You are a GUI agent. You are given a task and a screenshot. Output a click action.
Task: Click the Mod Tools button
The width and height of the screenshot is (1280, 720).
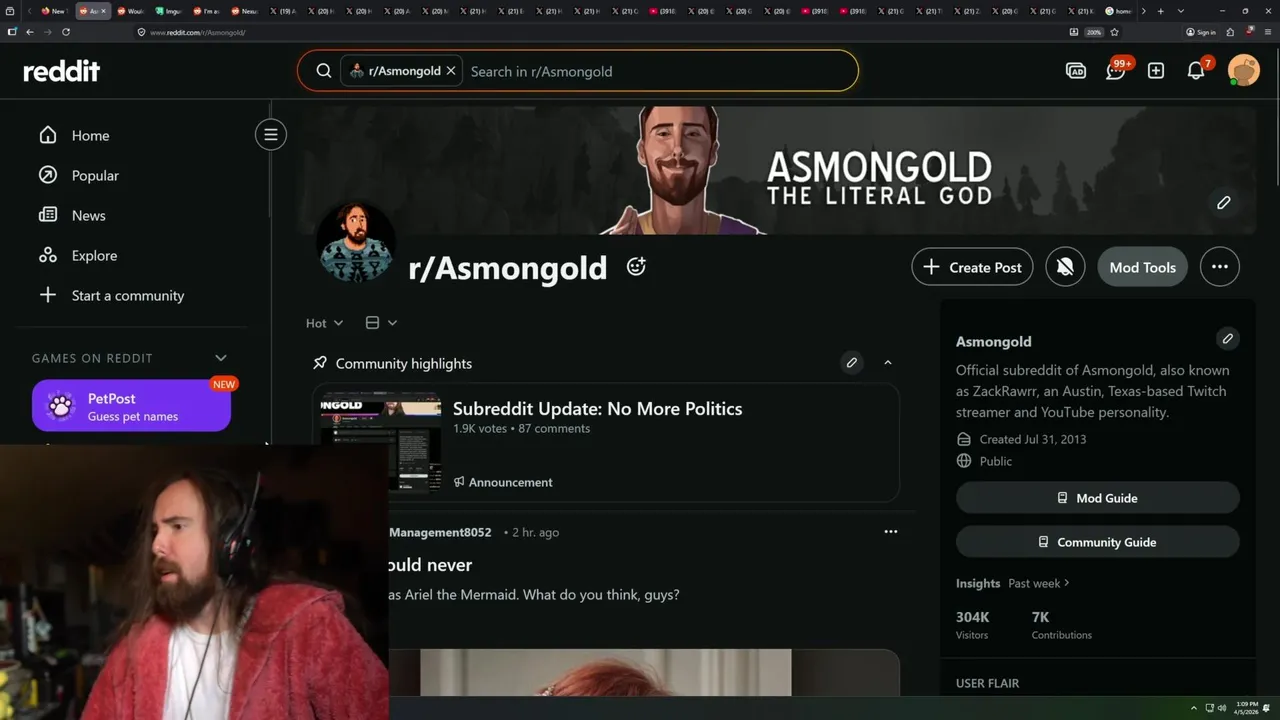click(x=1142, y=267)
